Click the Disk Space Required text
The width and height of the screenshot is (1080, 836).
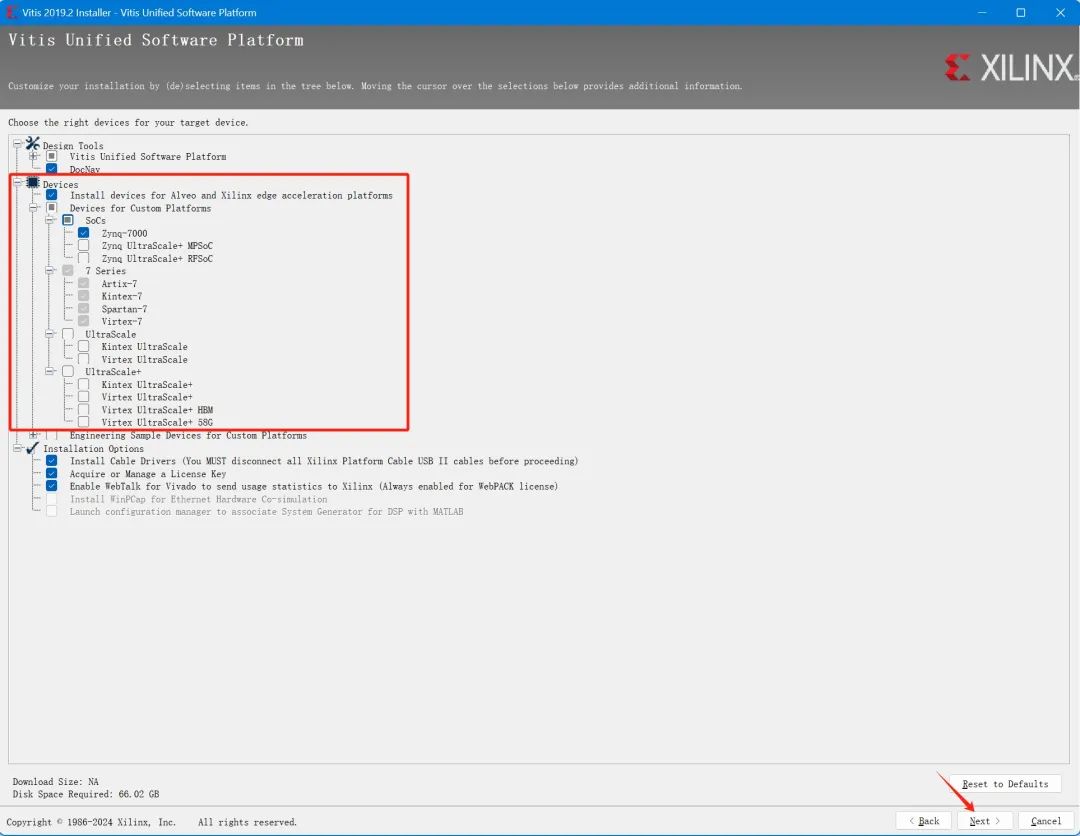point(85,794)
